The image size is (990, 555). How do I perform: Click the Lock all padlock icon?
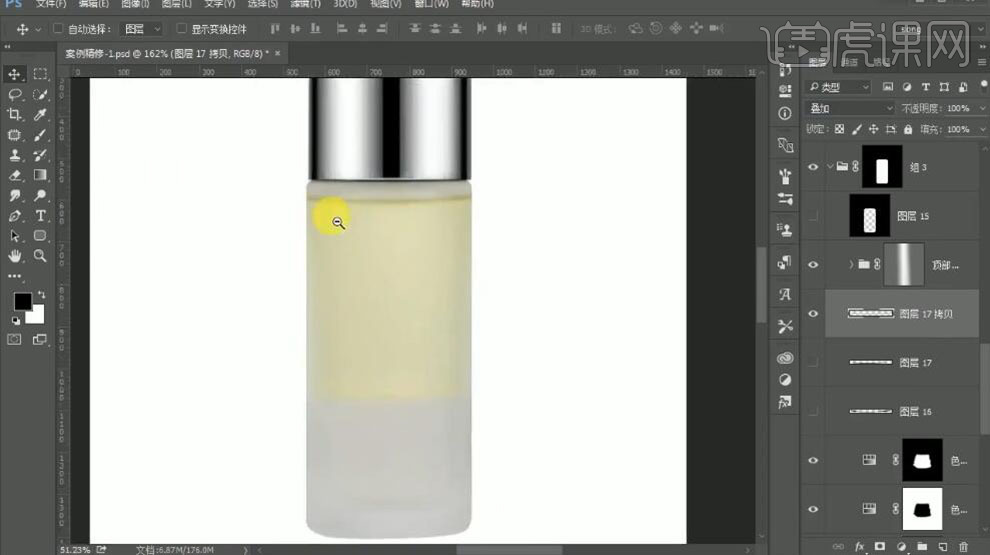click(907, 129)
